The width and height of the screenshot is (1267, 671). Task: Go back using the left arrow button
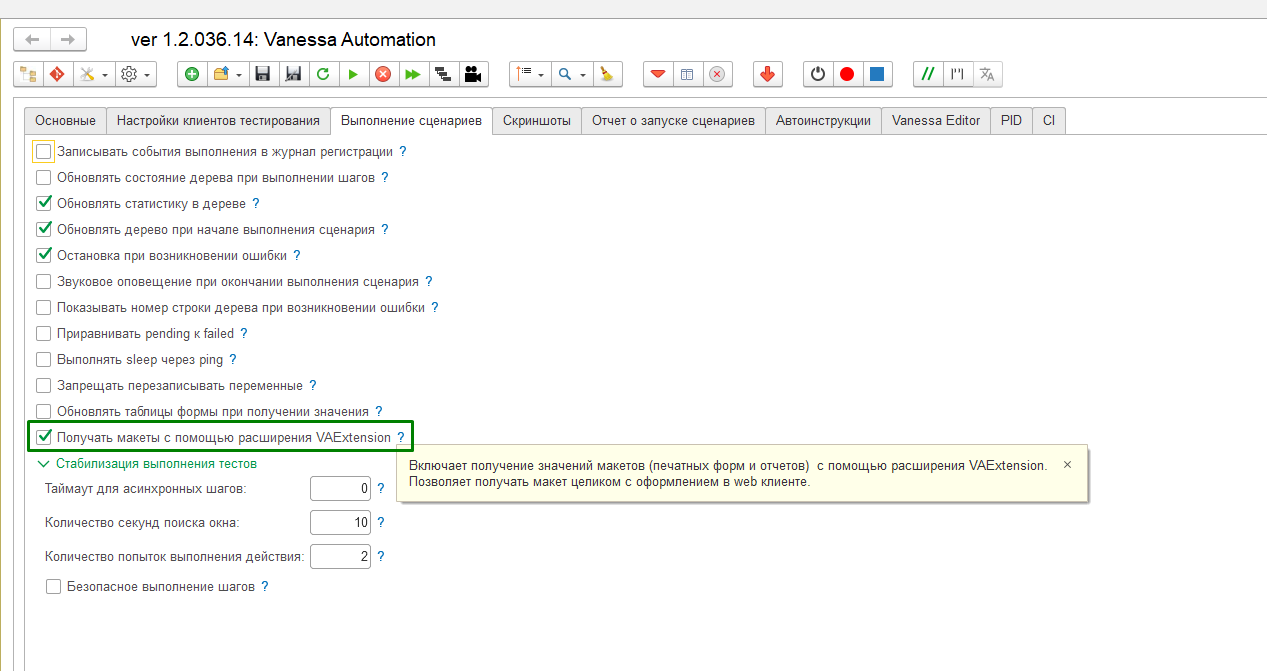click(33, 40)
